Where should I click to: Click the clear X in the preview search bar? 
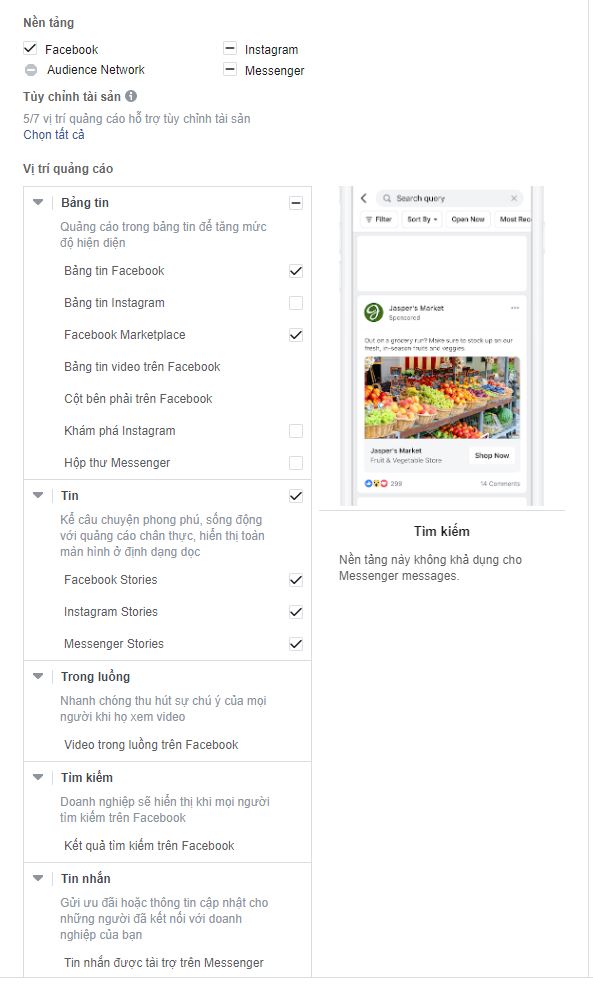pyautogui.click(x=514, y=198)
